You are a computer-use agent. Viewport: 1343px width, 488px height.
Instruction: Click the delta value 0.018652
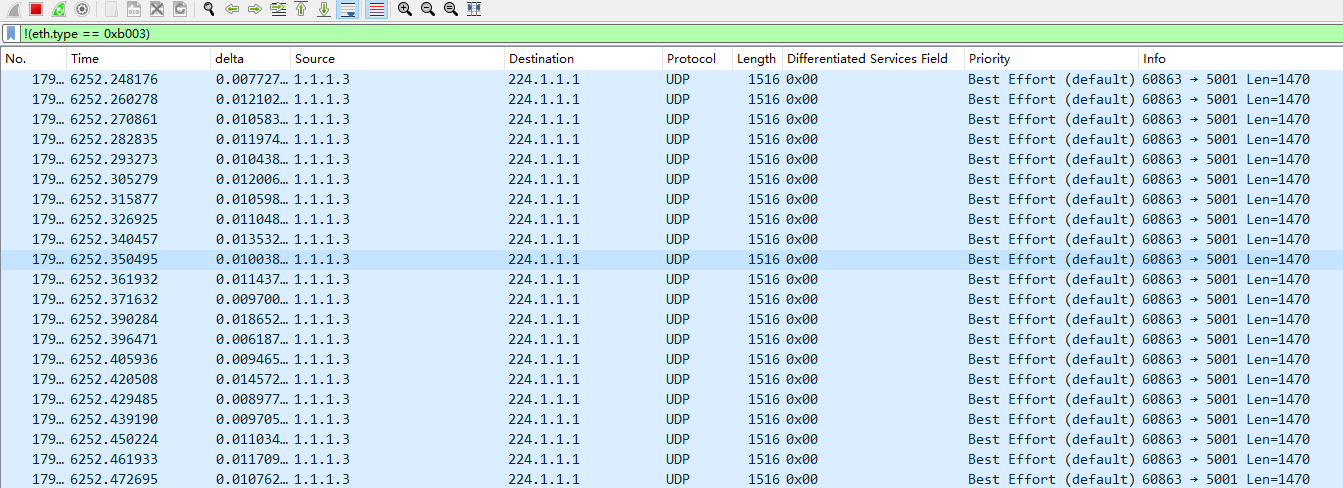[x=252, y=319]
